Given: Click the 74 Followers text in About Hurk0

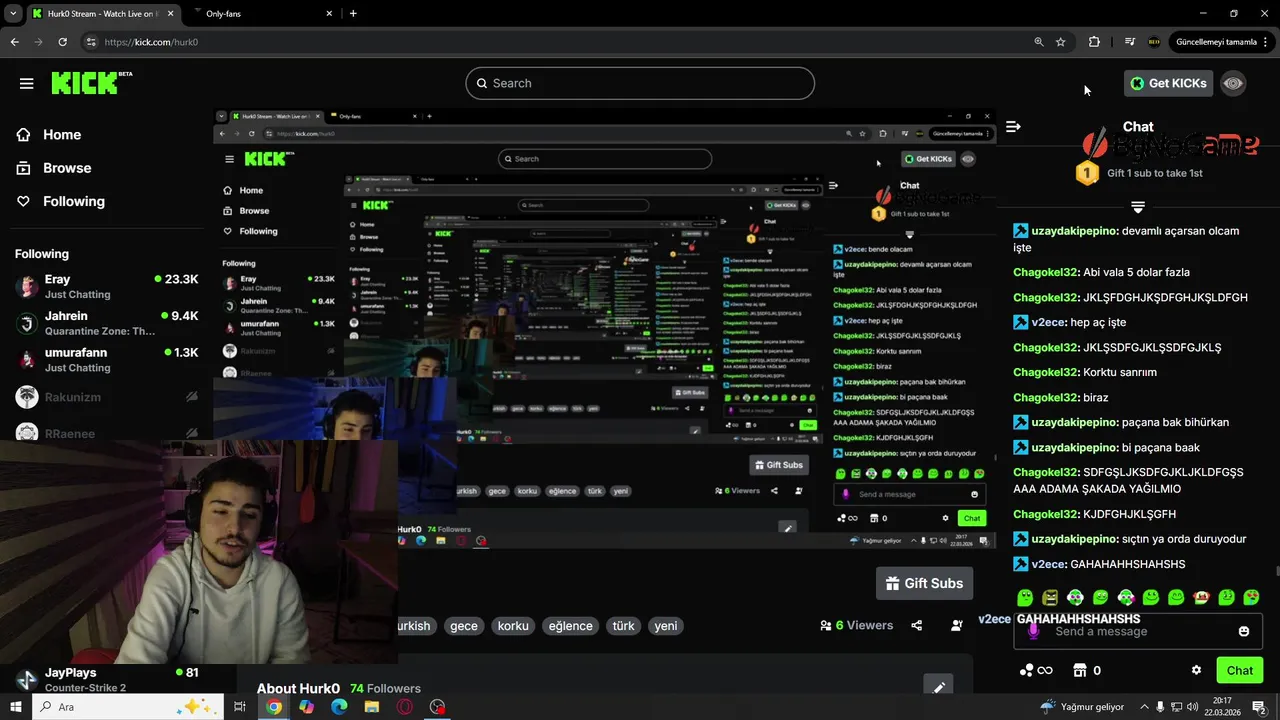Looking at the screenshot, I should (385, 688).
